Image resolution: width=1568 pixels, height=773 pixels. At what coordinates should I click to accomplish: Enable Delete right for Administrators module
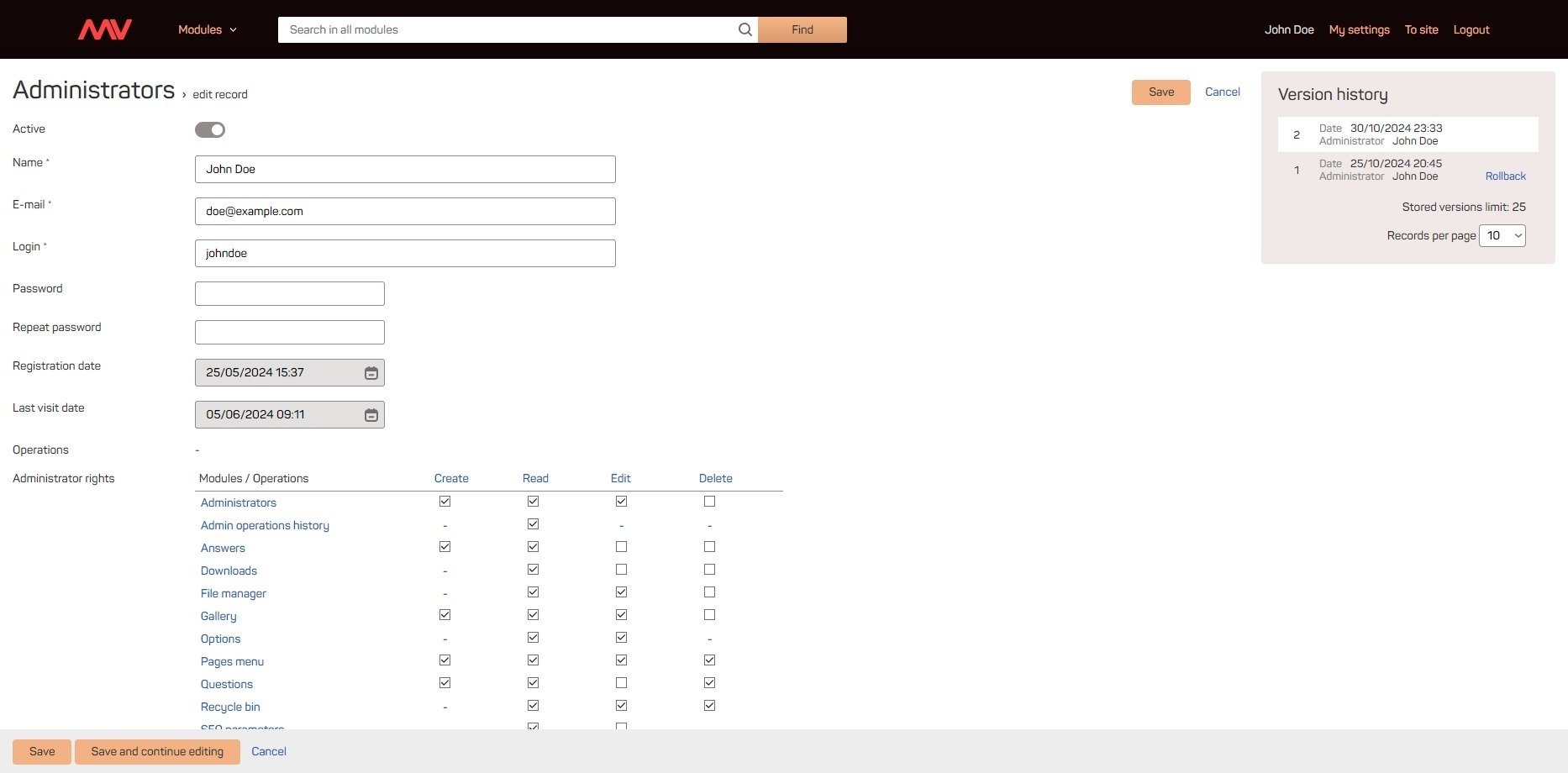pos(709,502)
